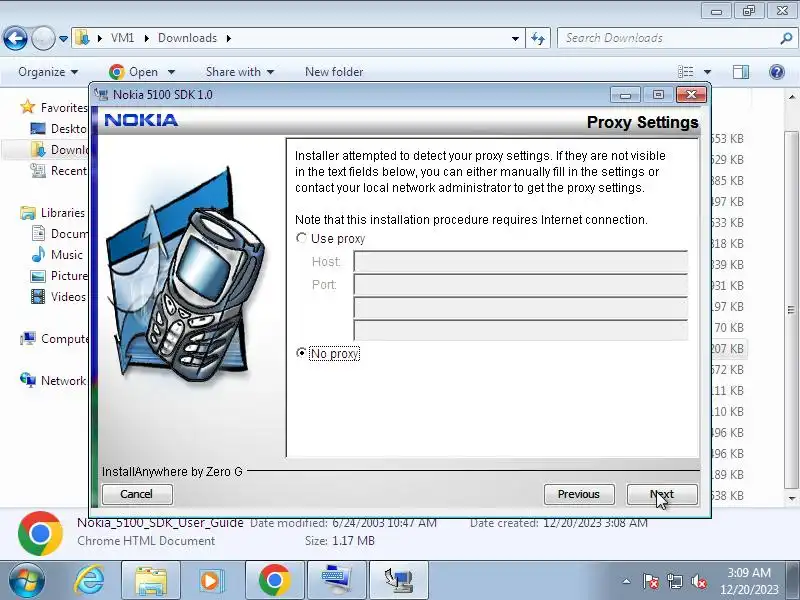The image size is (800, 600).
Task: Click the Search Downloads box
Action: point(668,38)
